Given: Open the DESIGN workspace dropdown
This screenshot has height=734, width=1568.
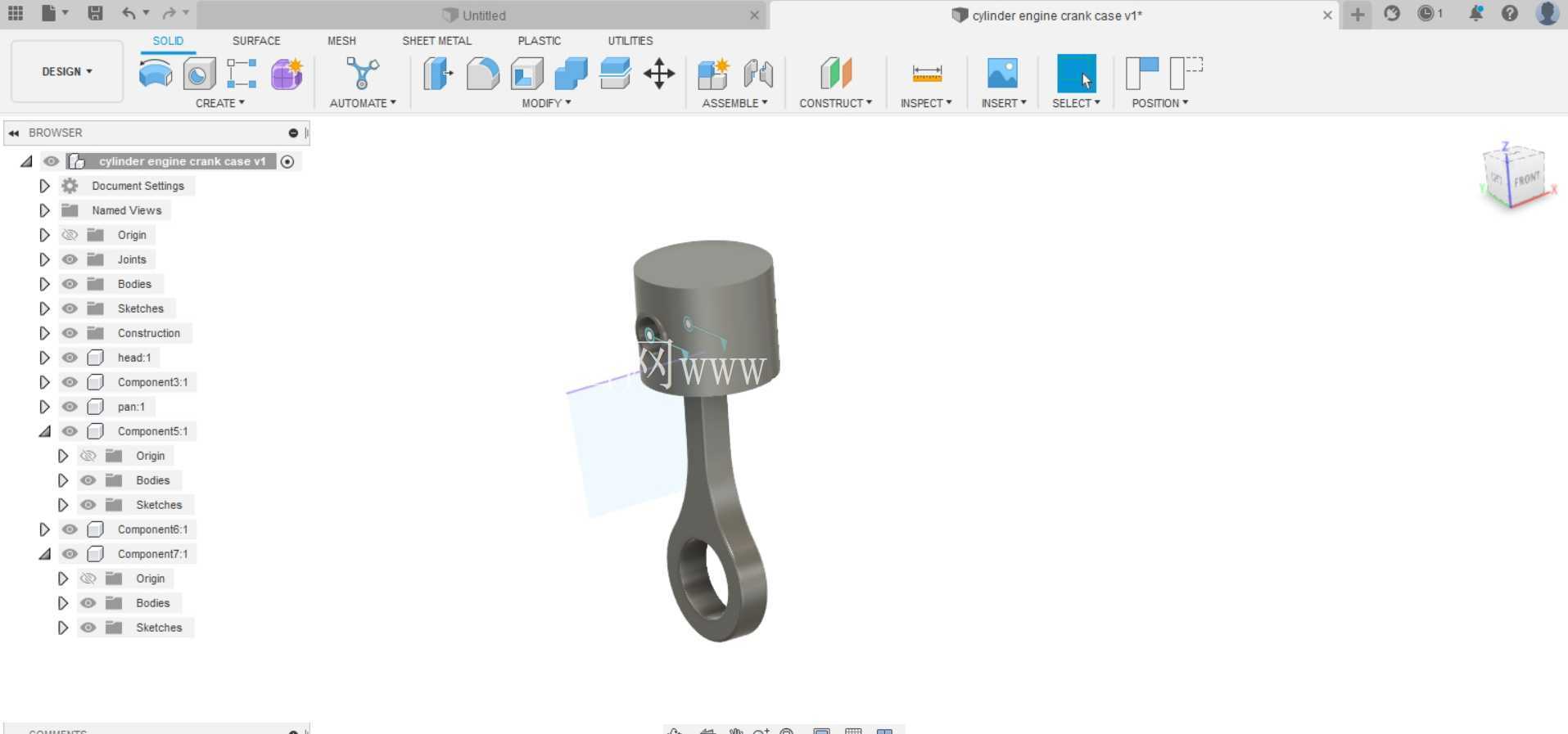Looking at the screenshot, I should point(67,72).
